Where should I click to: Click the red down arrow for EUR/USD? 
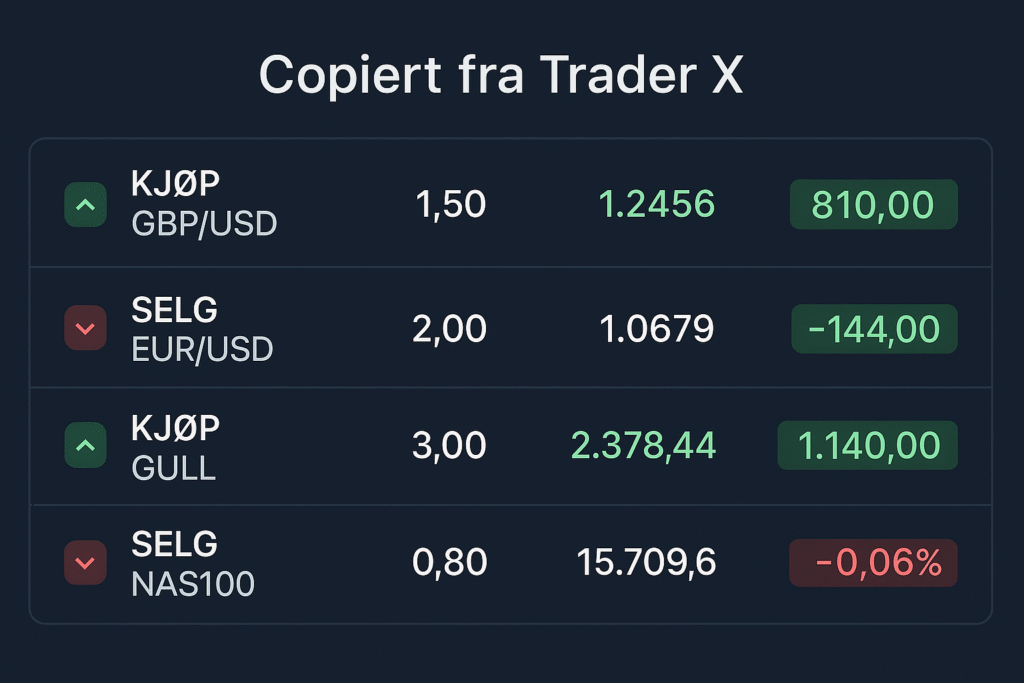point(85,328)
